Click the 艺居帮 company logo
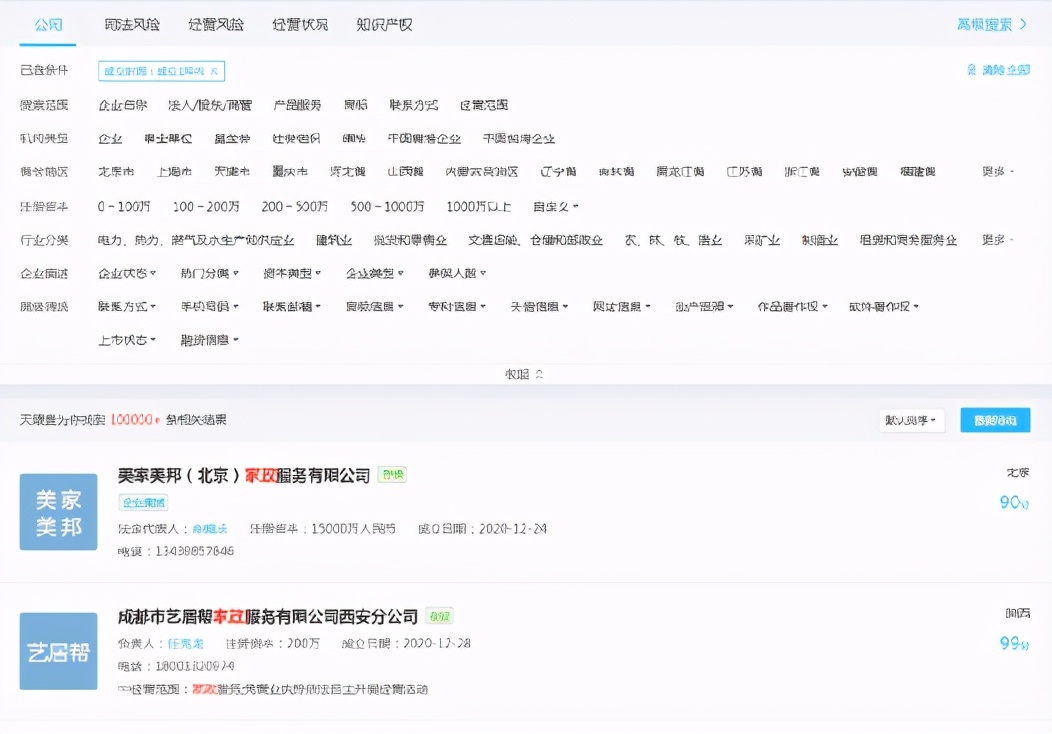Image resolution: width=1052 pixels, height=734 pixels. pos(58,651)
